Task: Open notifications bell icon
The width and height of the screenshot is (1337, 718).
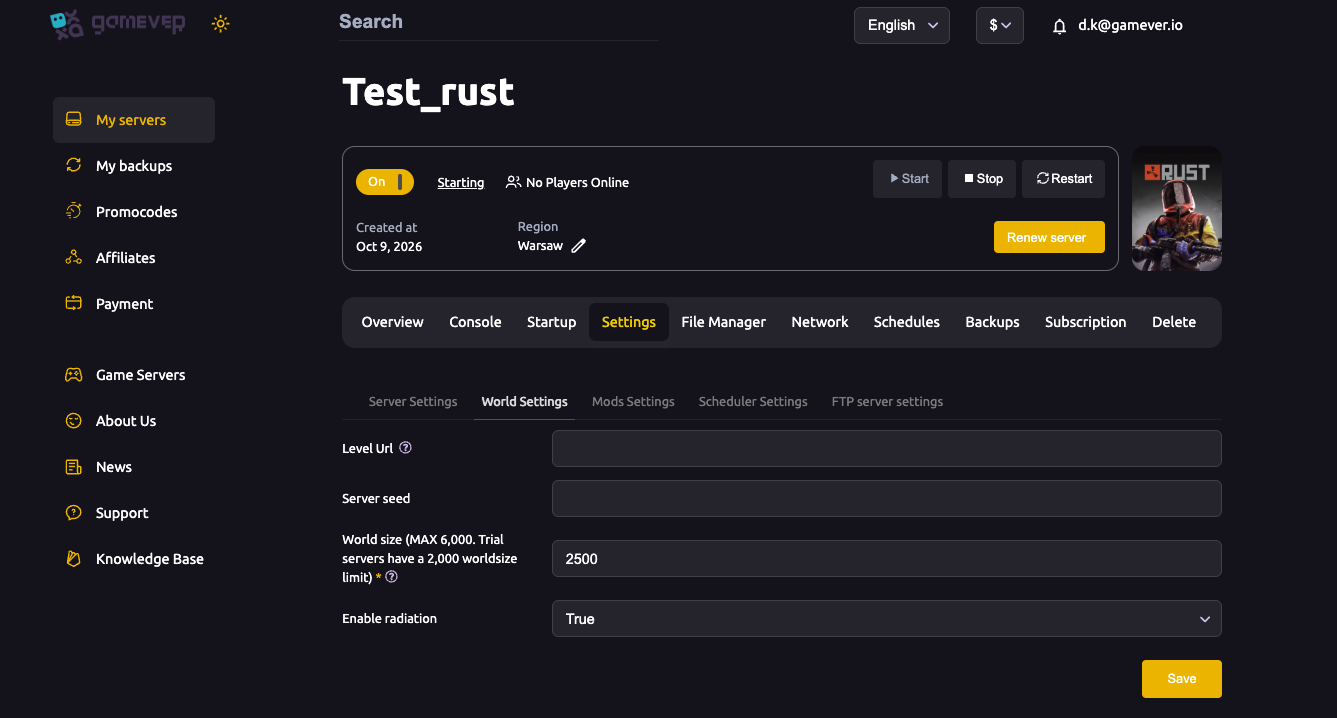Action: [1060, 27]
